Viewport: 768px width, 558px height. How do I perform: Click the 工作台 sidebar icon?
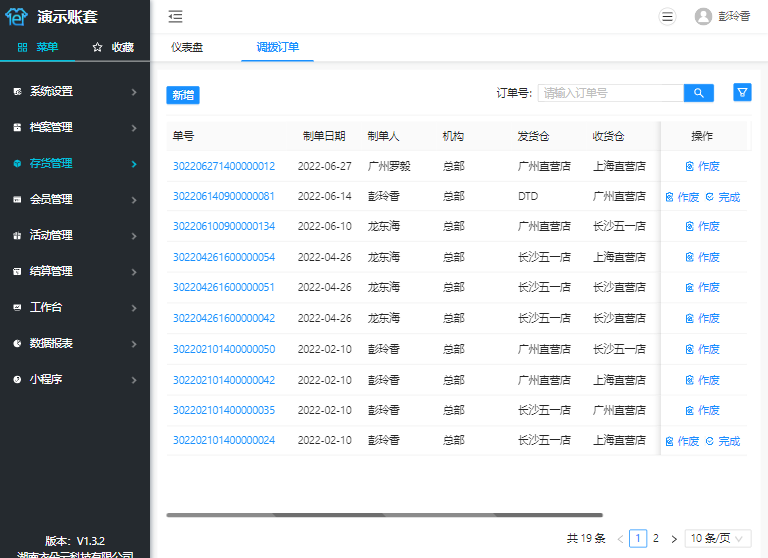point(18,308)
